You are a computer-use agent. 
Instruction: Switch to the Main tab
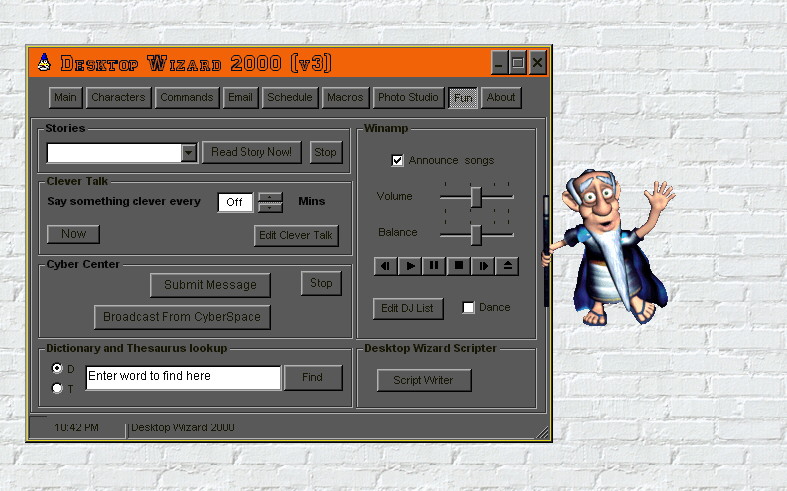pos(66,97)
